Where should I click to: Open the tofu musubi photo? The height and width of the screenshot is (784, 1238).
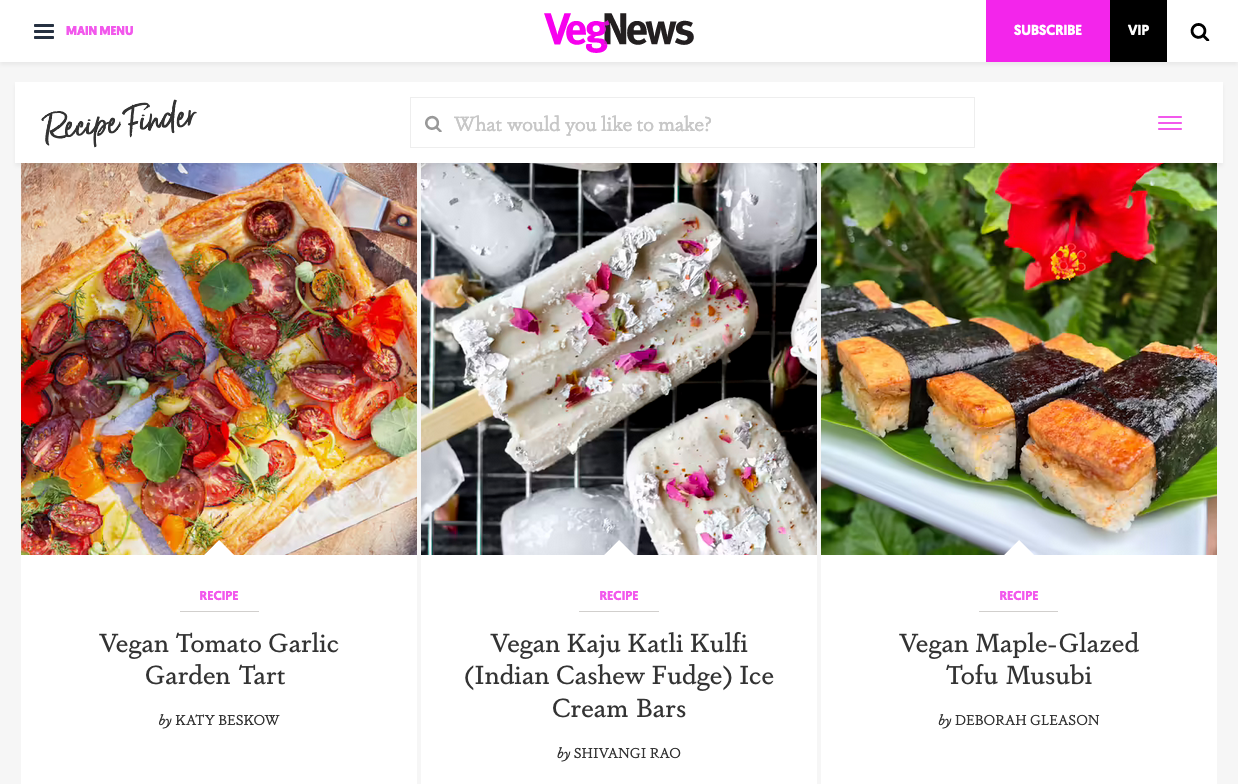pyautogui.click(x=1019, y=359)
